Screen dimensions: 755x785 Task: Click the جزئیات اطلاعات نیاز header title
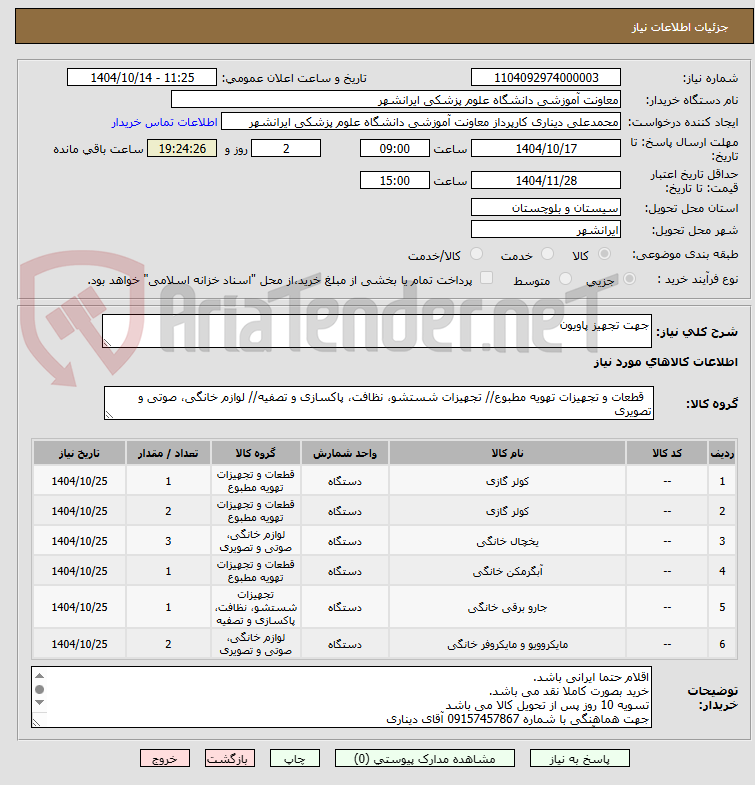(x=679, y=27)
